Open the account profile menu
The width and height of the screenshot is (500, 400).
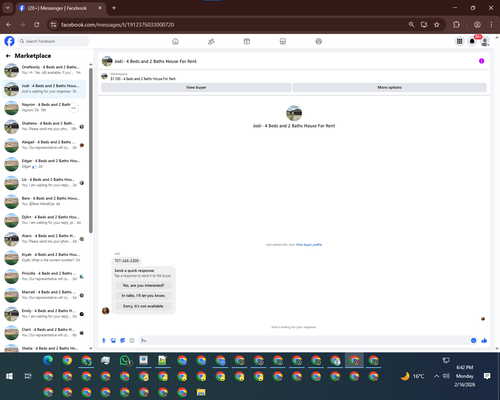tap(485, 41)
